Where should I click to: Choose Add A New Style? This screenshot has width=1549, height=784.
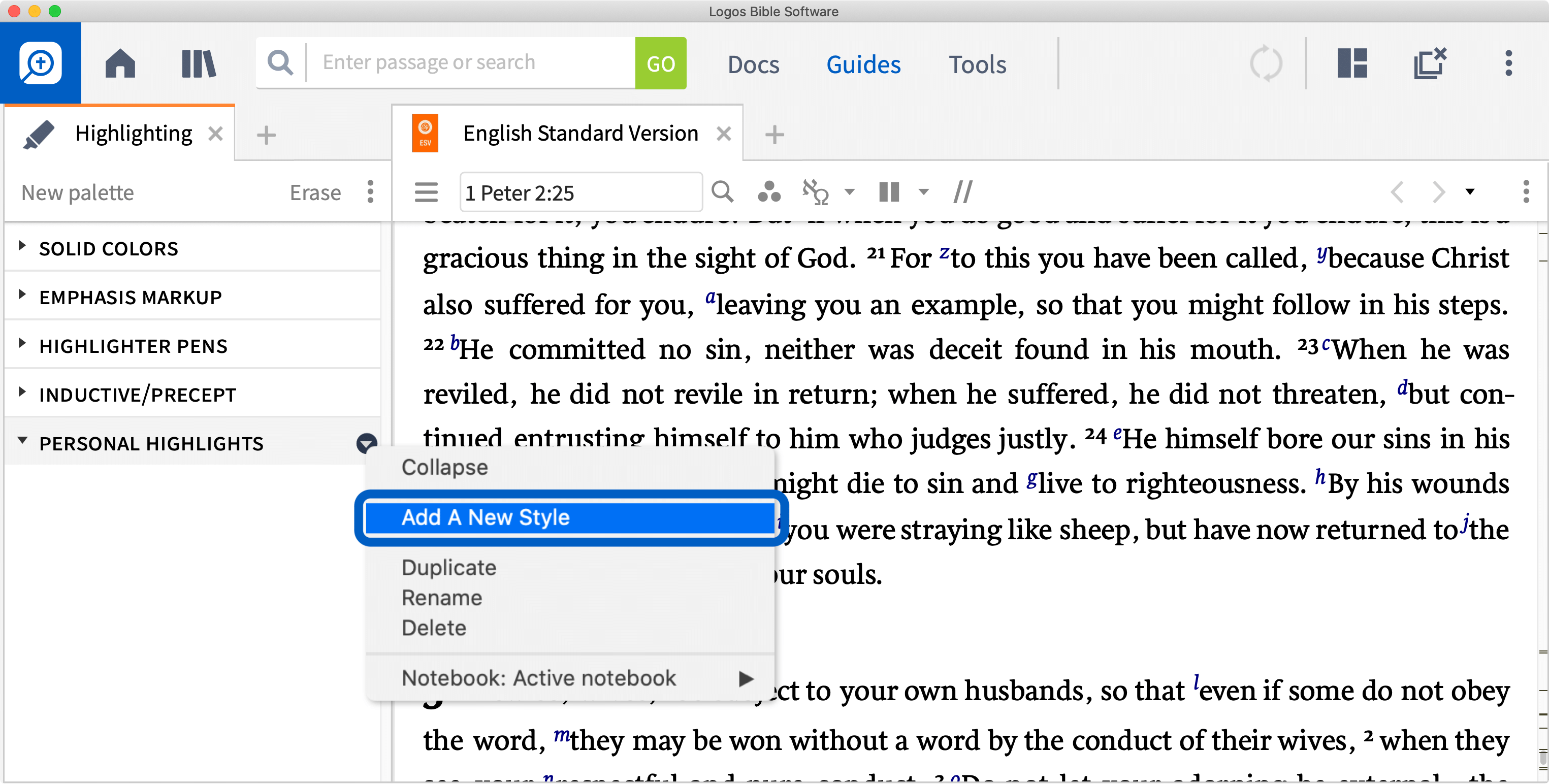point(569,517)
